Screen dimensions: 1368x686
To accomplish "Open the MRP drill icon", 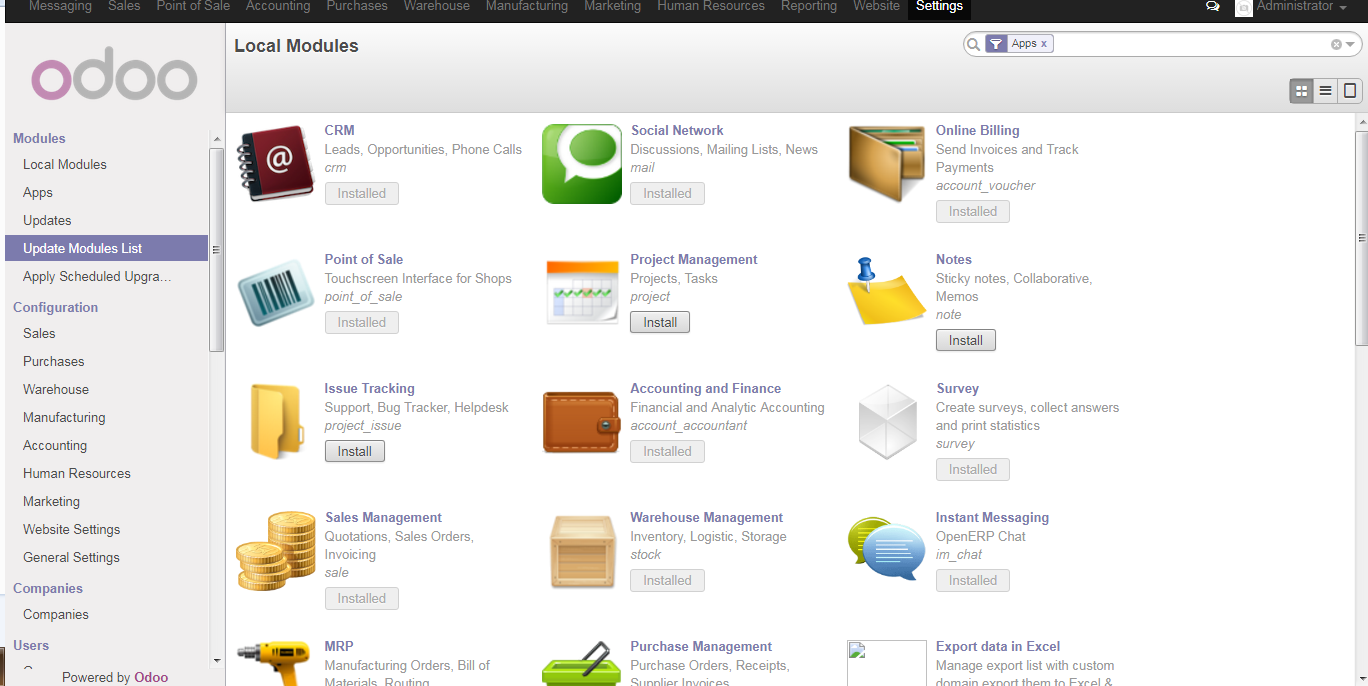I will coord(276,663).
